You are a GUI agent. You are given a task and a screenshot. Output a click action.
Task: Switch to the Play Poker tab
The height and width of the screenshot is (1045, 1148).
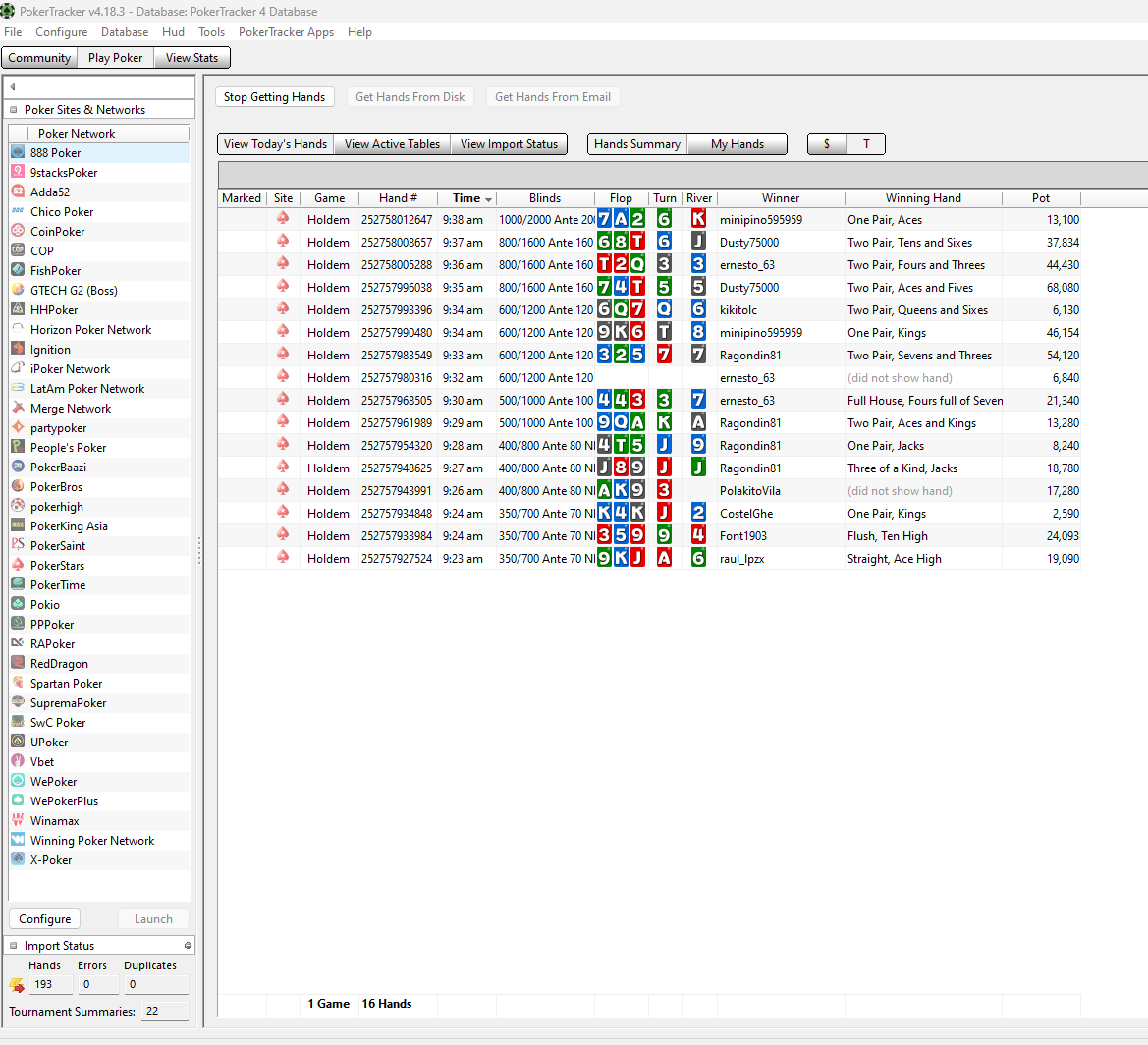(116, 58)
